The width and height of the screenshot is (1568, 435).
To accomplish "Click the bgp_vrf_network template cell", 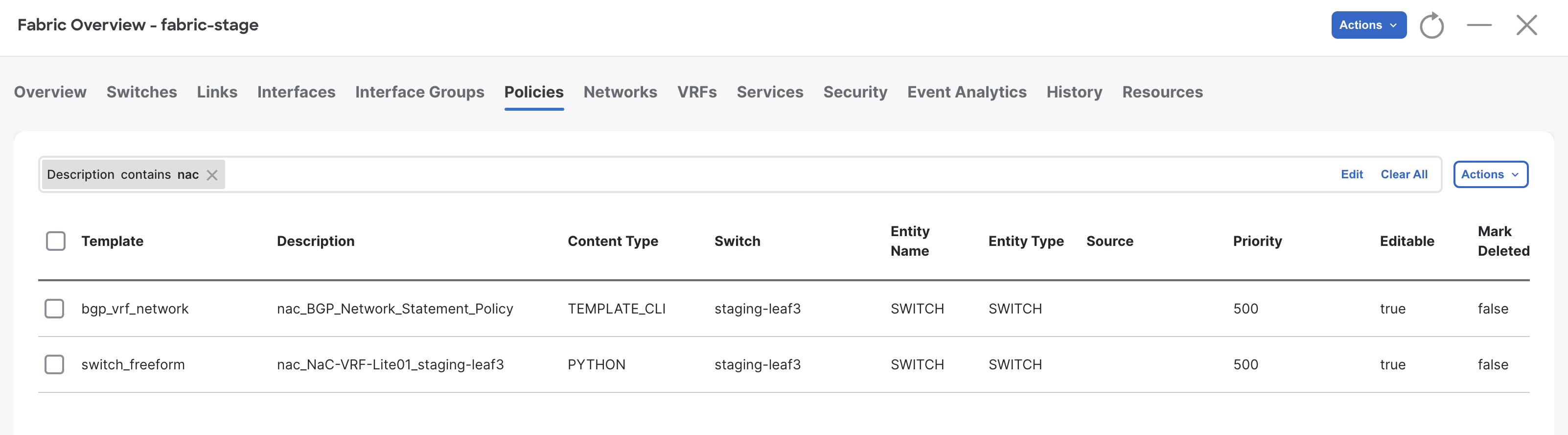I will (x=135, y=309).
